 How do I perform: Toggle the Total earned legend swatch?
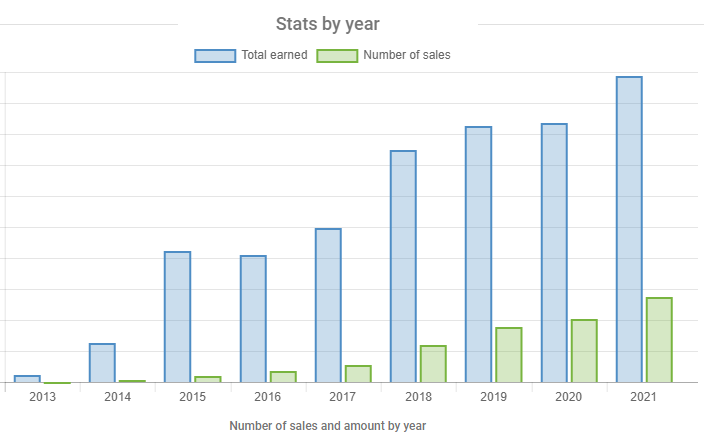(x=215, y=56)
